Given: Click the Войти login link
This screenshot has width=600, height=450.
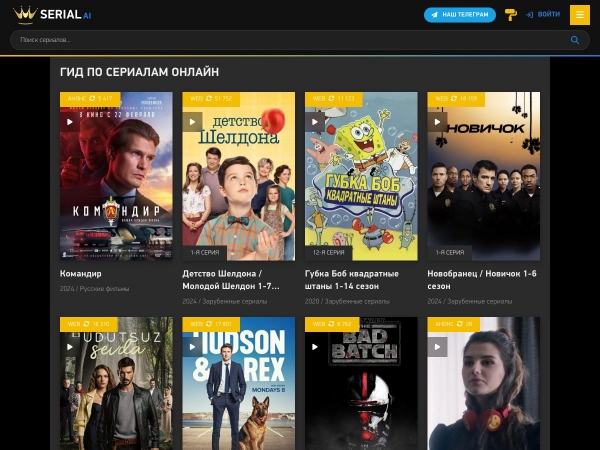Looking at the screenshot, I should tap(543, 15).
